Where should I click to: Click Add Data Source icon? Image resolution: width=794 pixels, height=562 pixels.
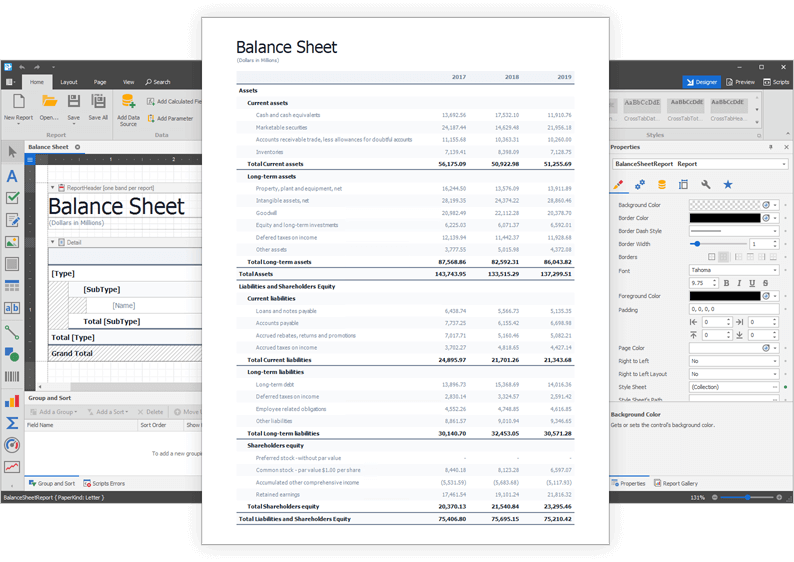pyautogui.click(x=129, y=101)
